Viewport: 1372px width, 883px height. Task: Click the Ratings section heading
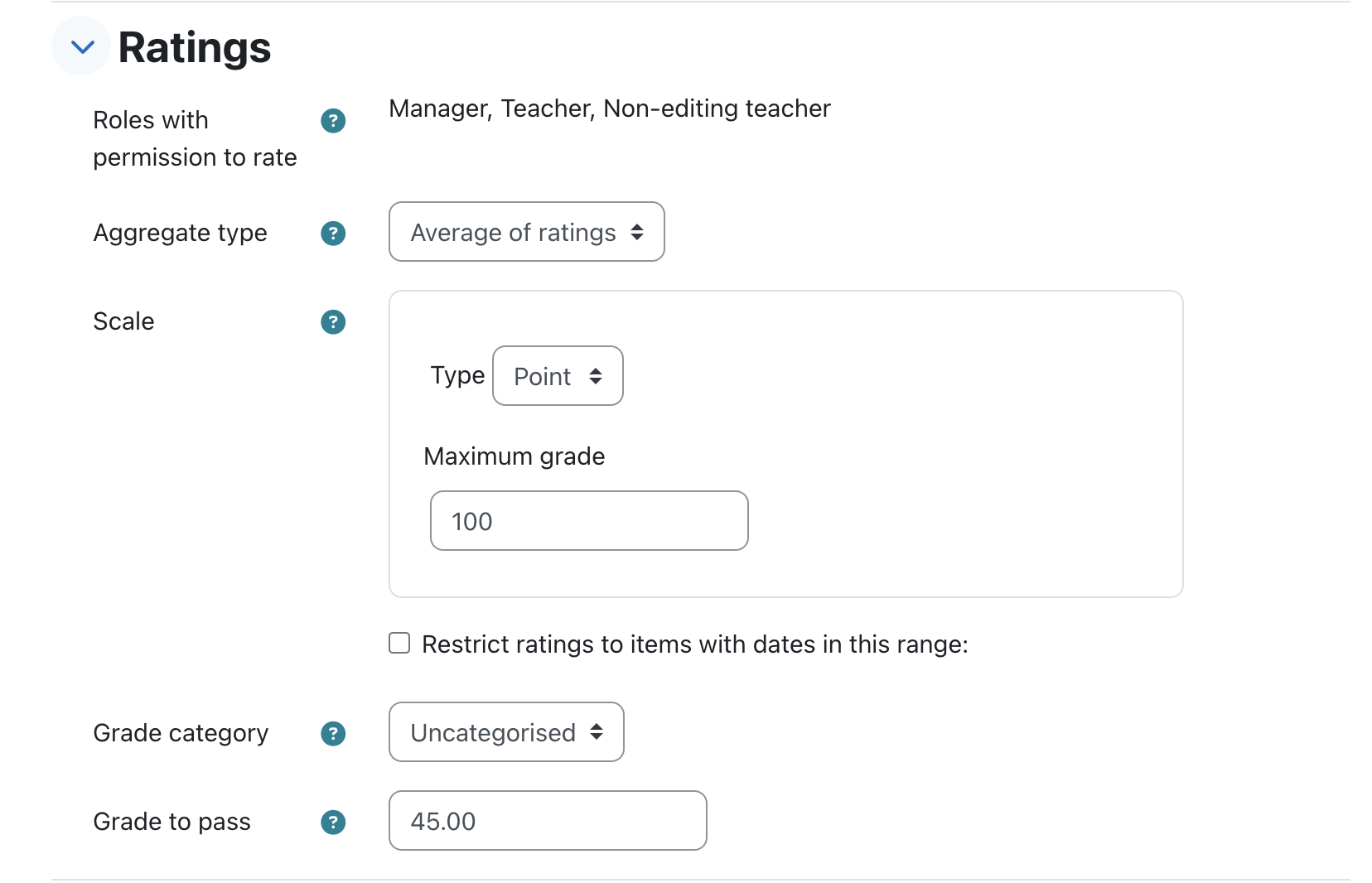click(195, 47)
